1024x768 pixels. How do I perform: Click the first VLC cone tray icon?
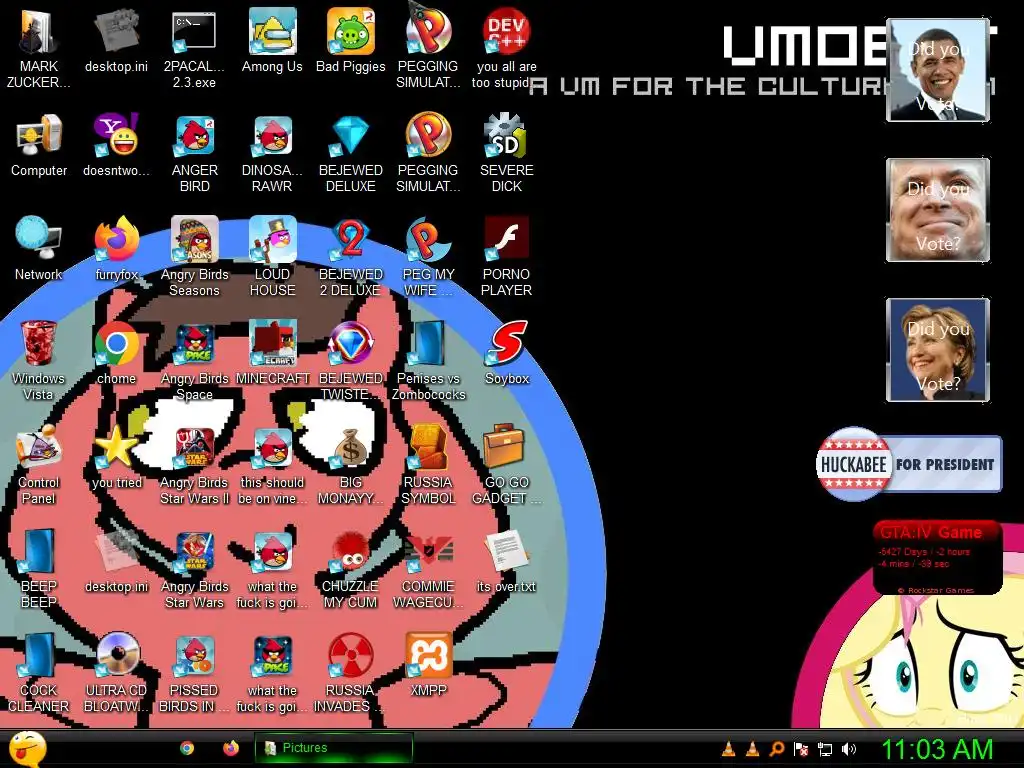pos(728,749)
